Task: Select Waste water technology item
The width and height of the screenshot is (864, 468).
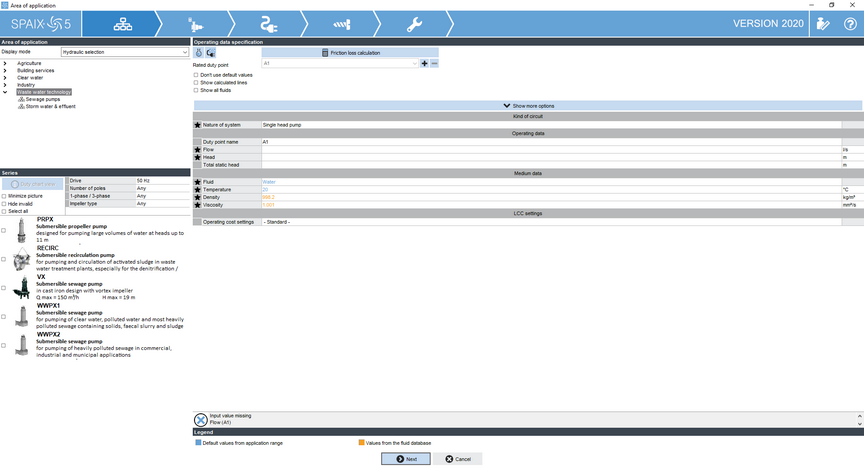Action: 44,92
